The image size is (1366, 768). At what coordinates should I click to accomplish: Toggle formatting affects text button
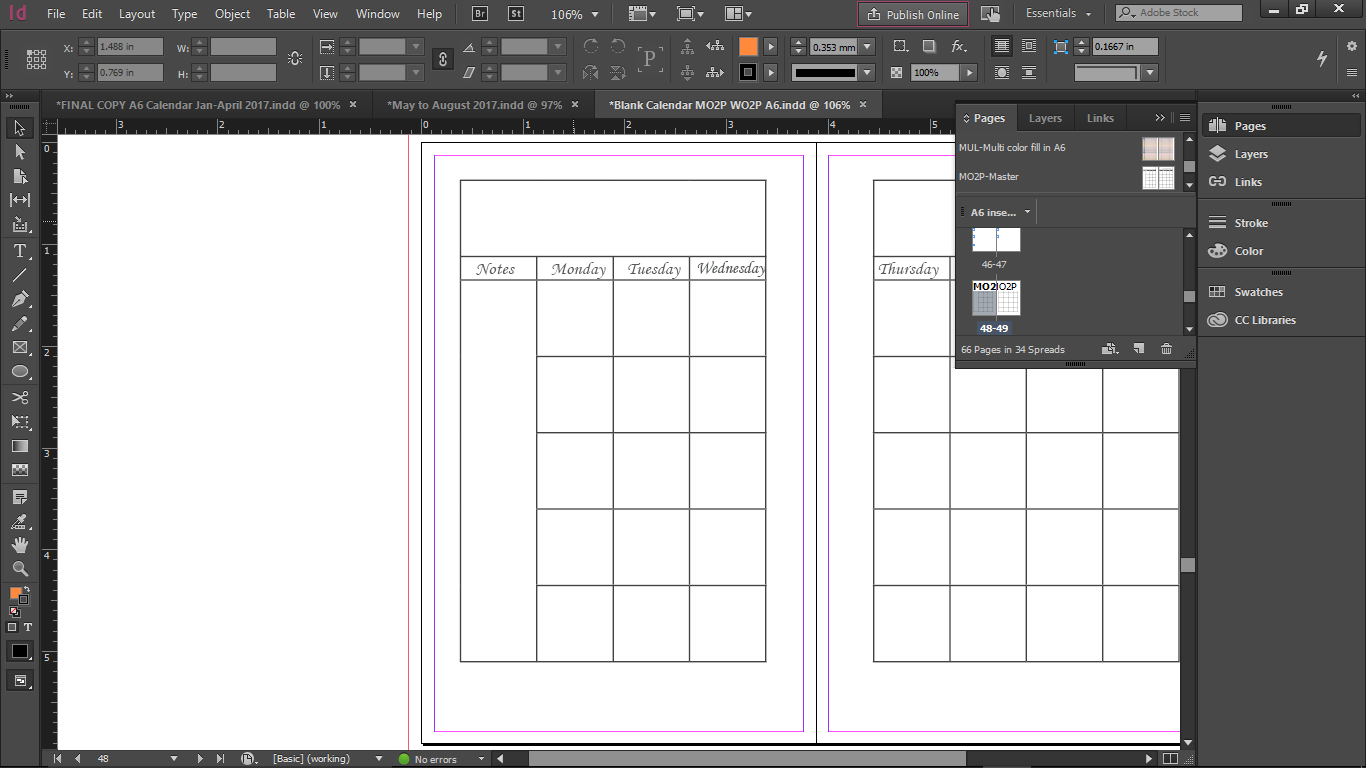coord(28,627)
